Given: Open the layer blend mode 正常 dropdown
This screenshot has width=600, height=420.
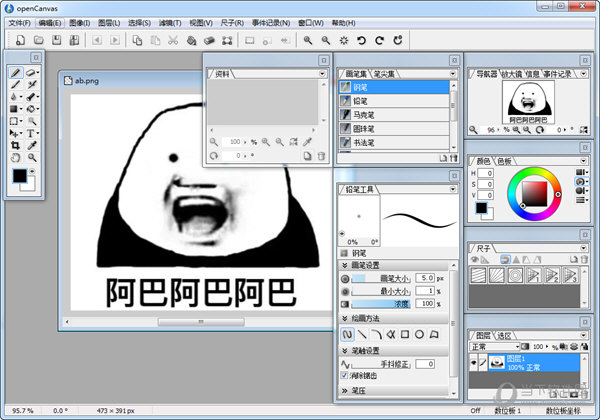Looking at the screenshot, I should point(494,347).
